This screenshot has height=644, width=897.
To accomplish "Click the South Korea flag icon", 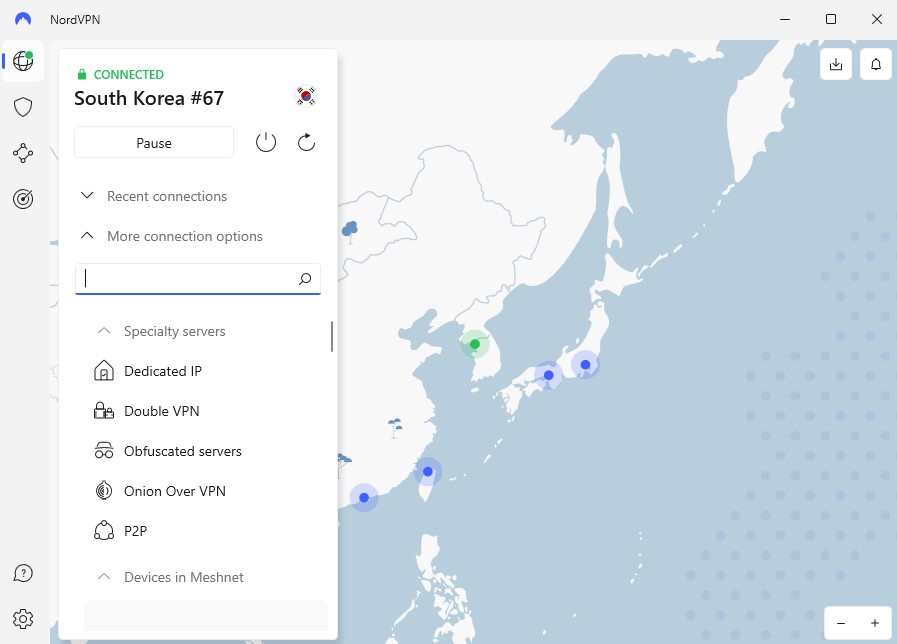I will click(x=306, y=96).
